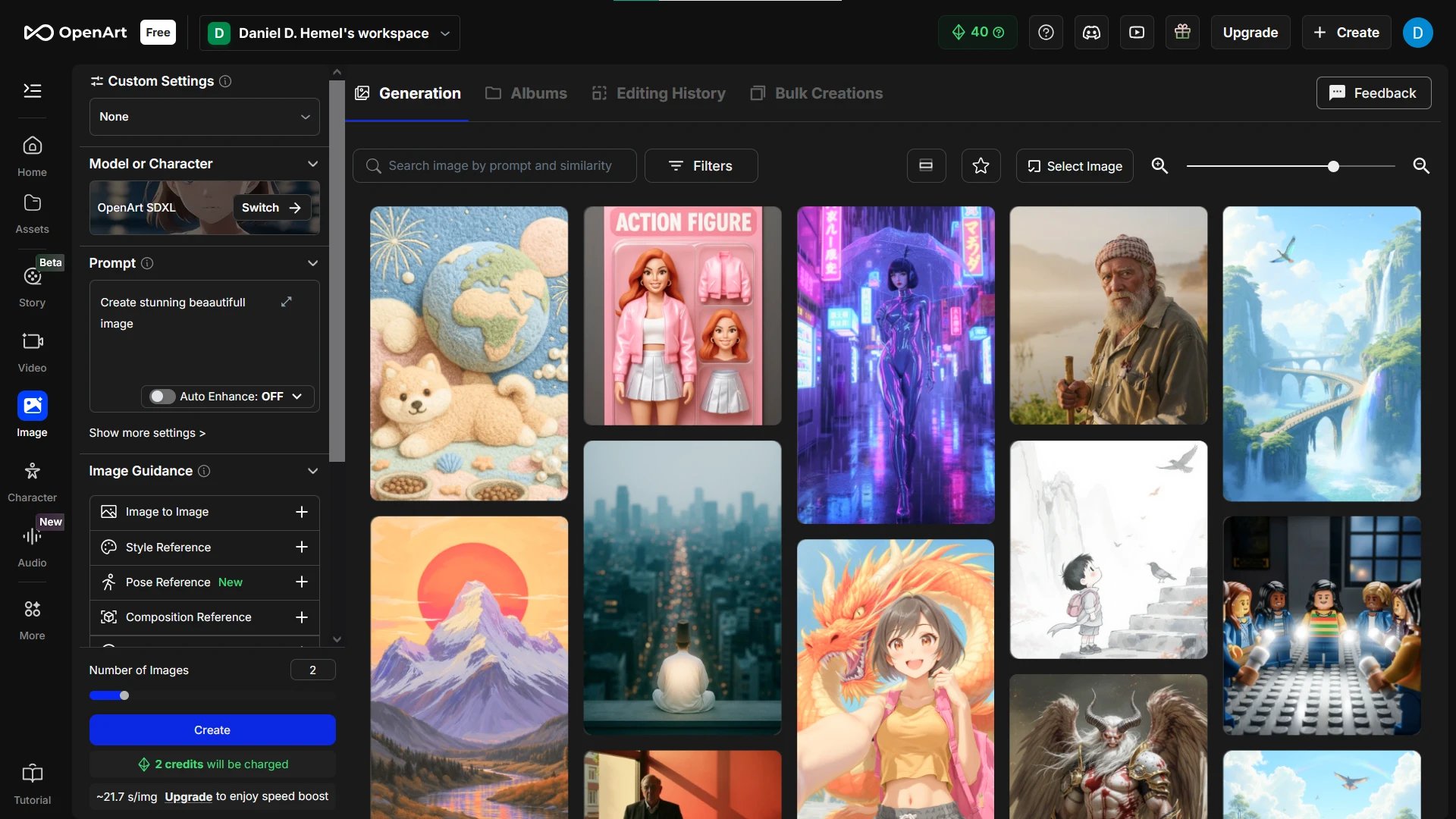Open the Character tool
The height and width of the screenshot is (819, 1456).
(x=32, y=479)
